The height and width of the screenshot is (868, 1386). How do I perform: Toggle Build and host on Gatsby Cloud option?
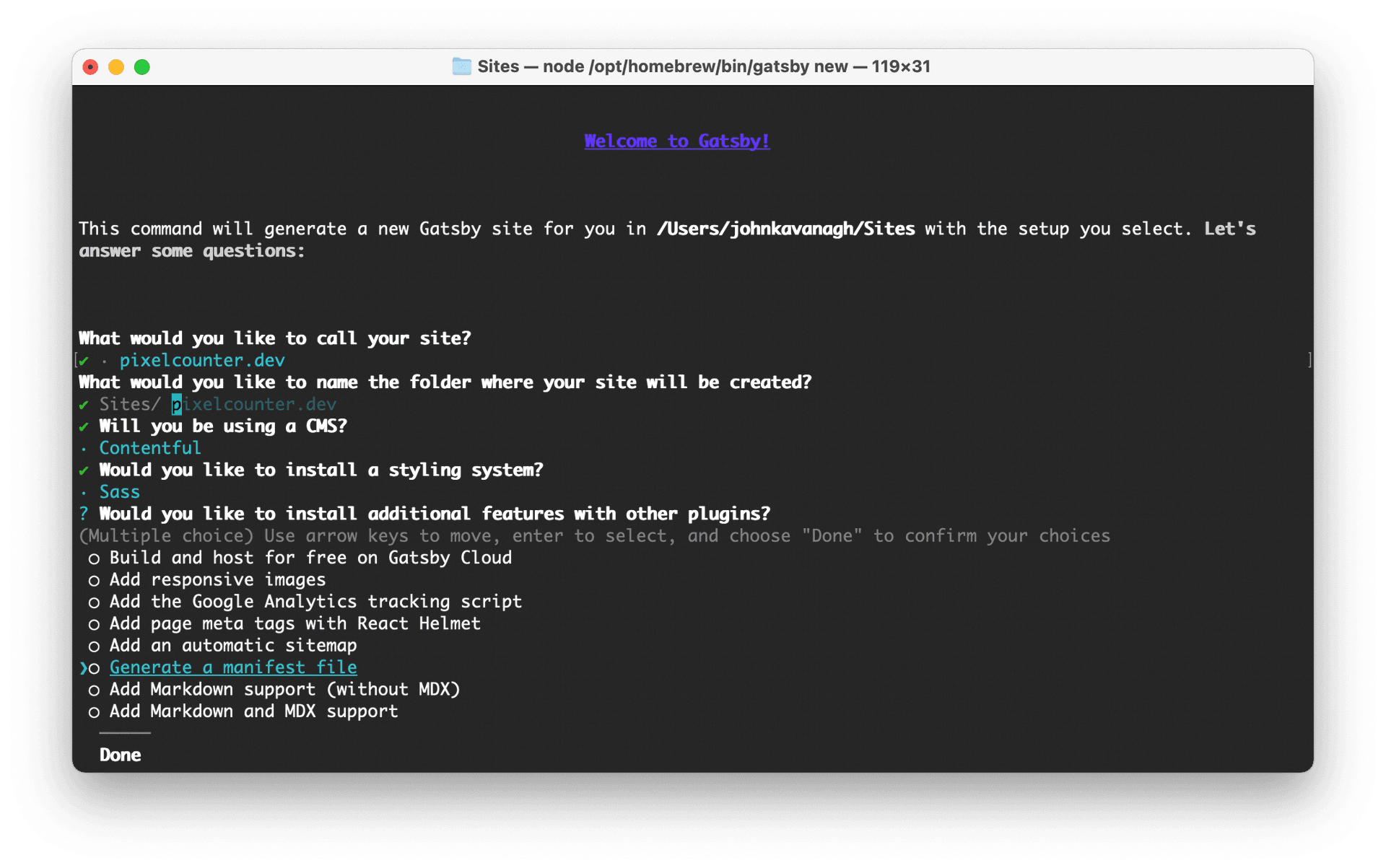(x=300, y=558)
